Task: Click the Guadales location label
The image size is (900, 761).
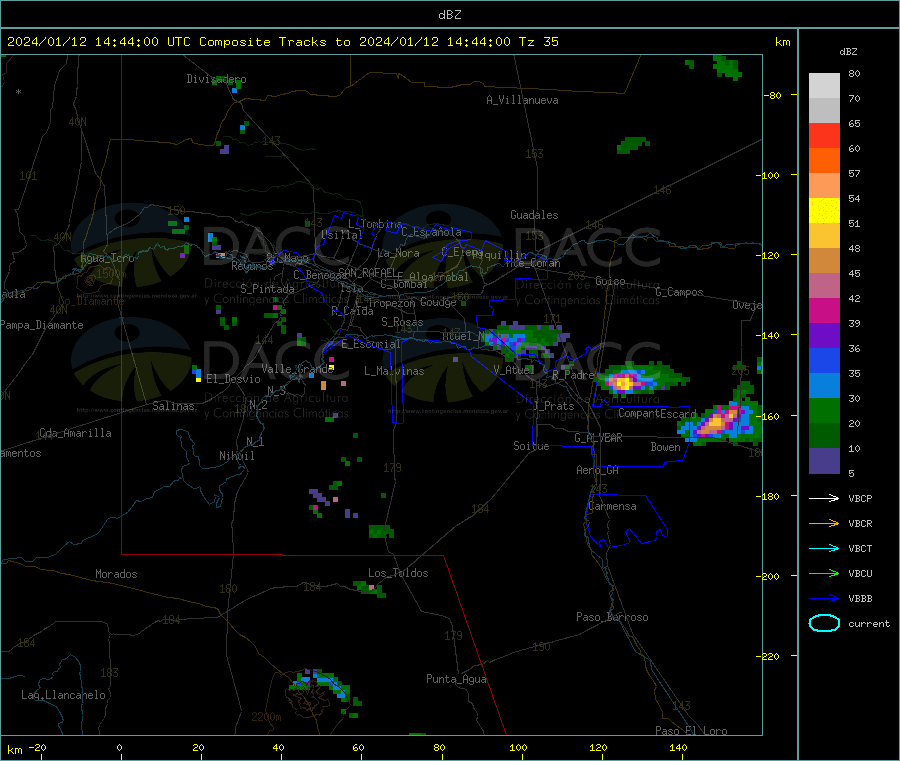Action: click(x=534, y=215)
